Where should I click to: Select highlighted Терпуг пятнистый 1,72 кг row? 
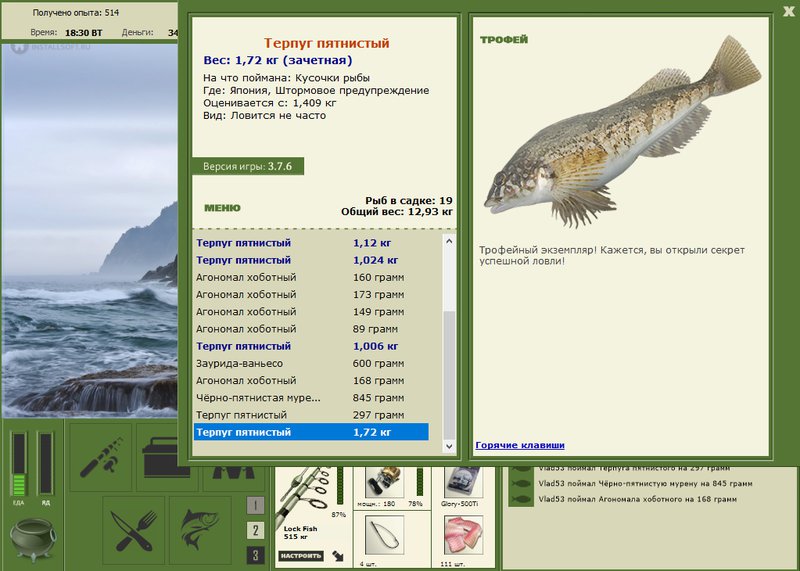(x=311, y=432)
